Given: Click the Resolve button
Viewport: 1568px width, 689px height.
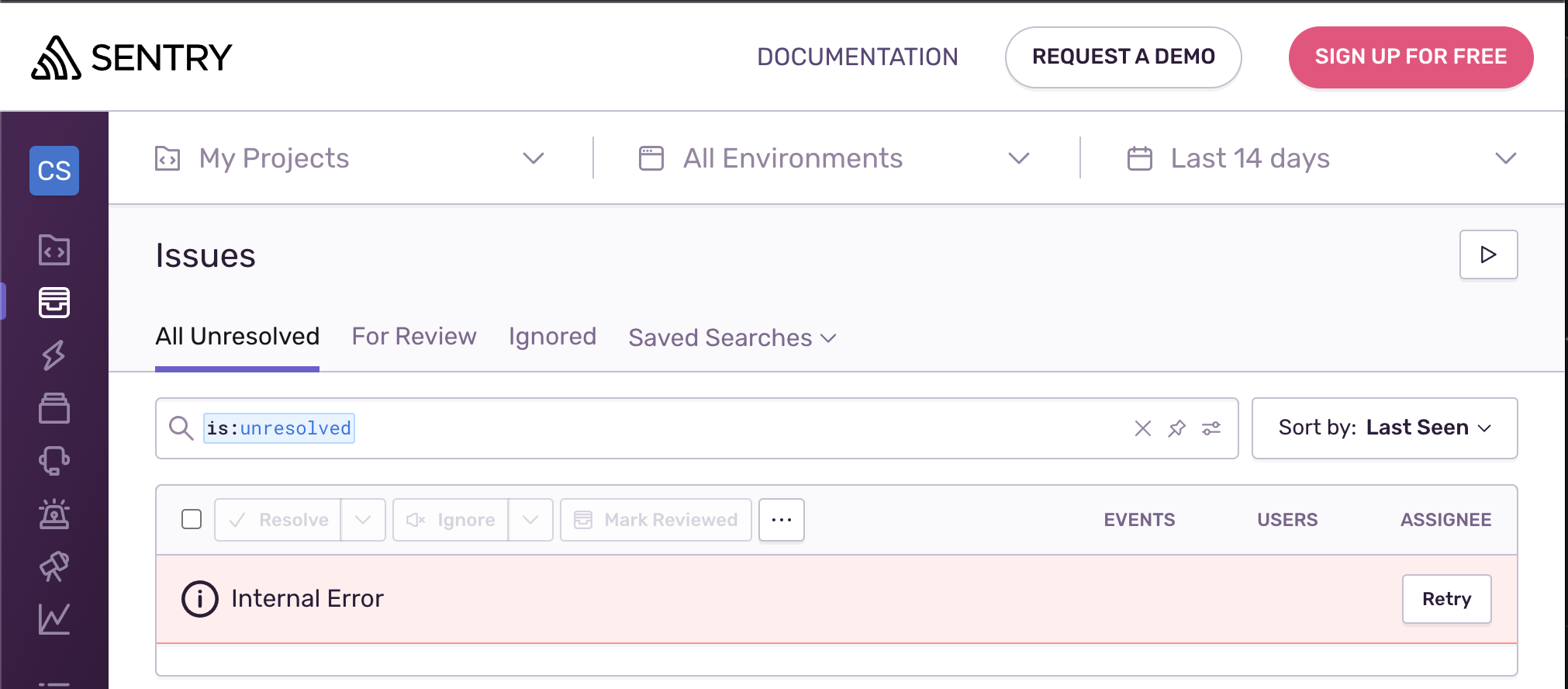Looking at the screenshot, I should coord(278,520).
